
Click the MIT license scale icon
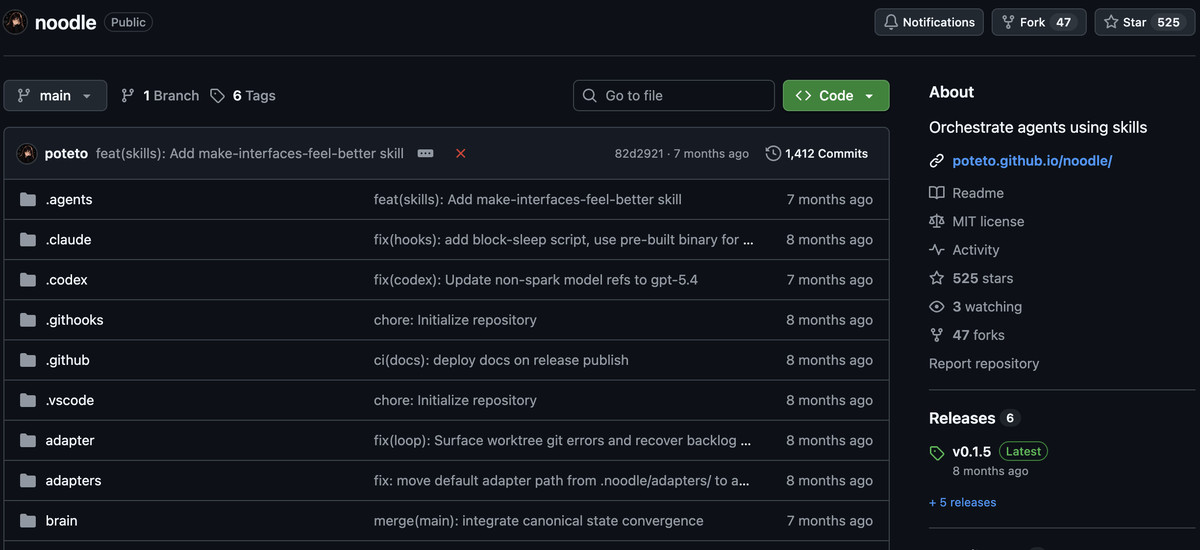937,221
